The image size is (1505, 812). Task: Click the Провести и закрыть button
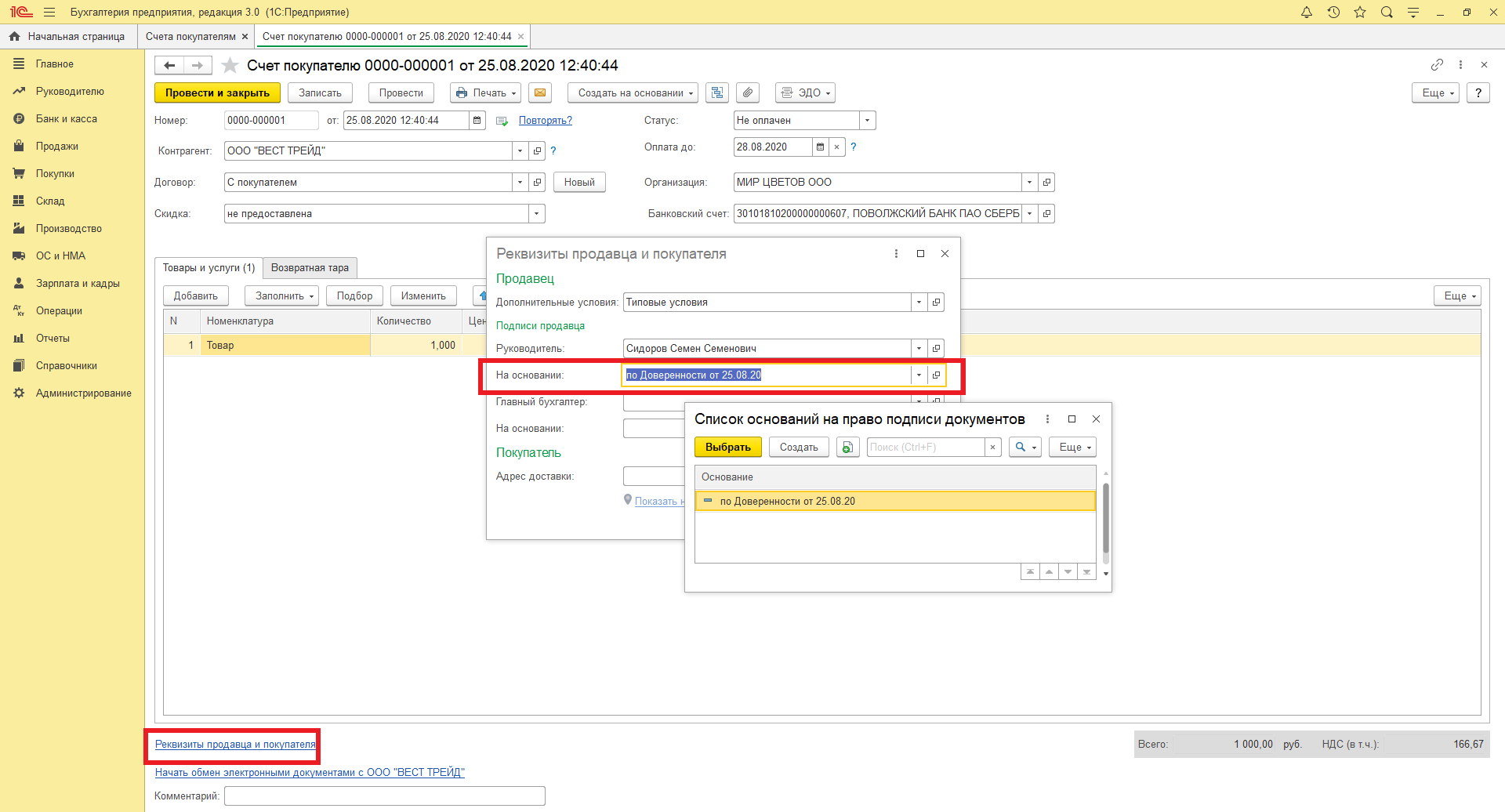pyautogui.click(x=217, y=92)
